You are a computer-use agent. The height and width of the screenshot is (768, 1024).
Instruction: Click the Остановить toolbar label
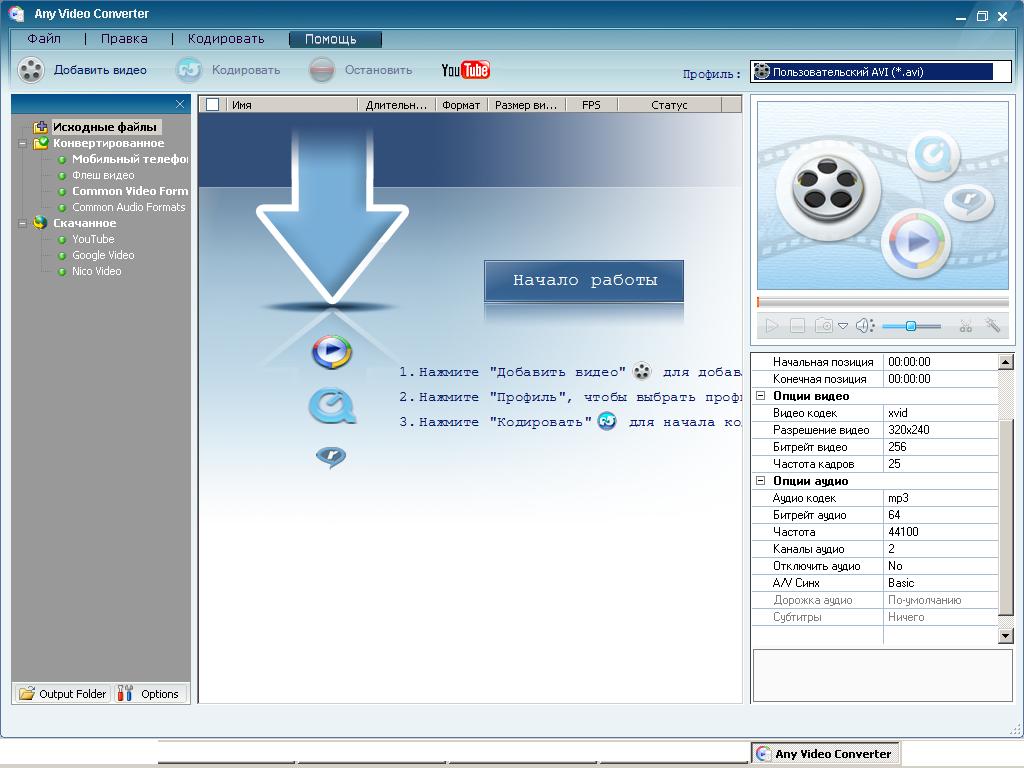pyautogui.click(x=378, y=70)
